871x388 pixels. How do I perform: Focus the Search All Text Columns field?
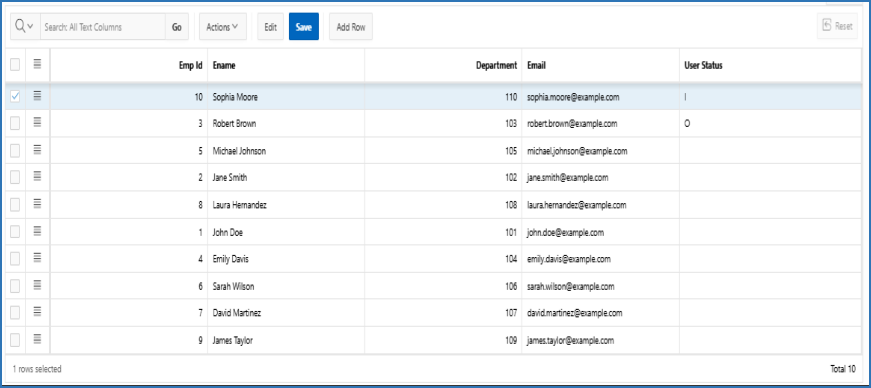tap(103, 27)
